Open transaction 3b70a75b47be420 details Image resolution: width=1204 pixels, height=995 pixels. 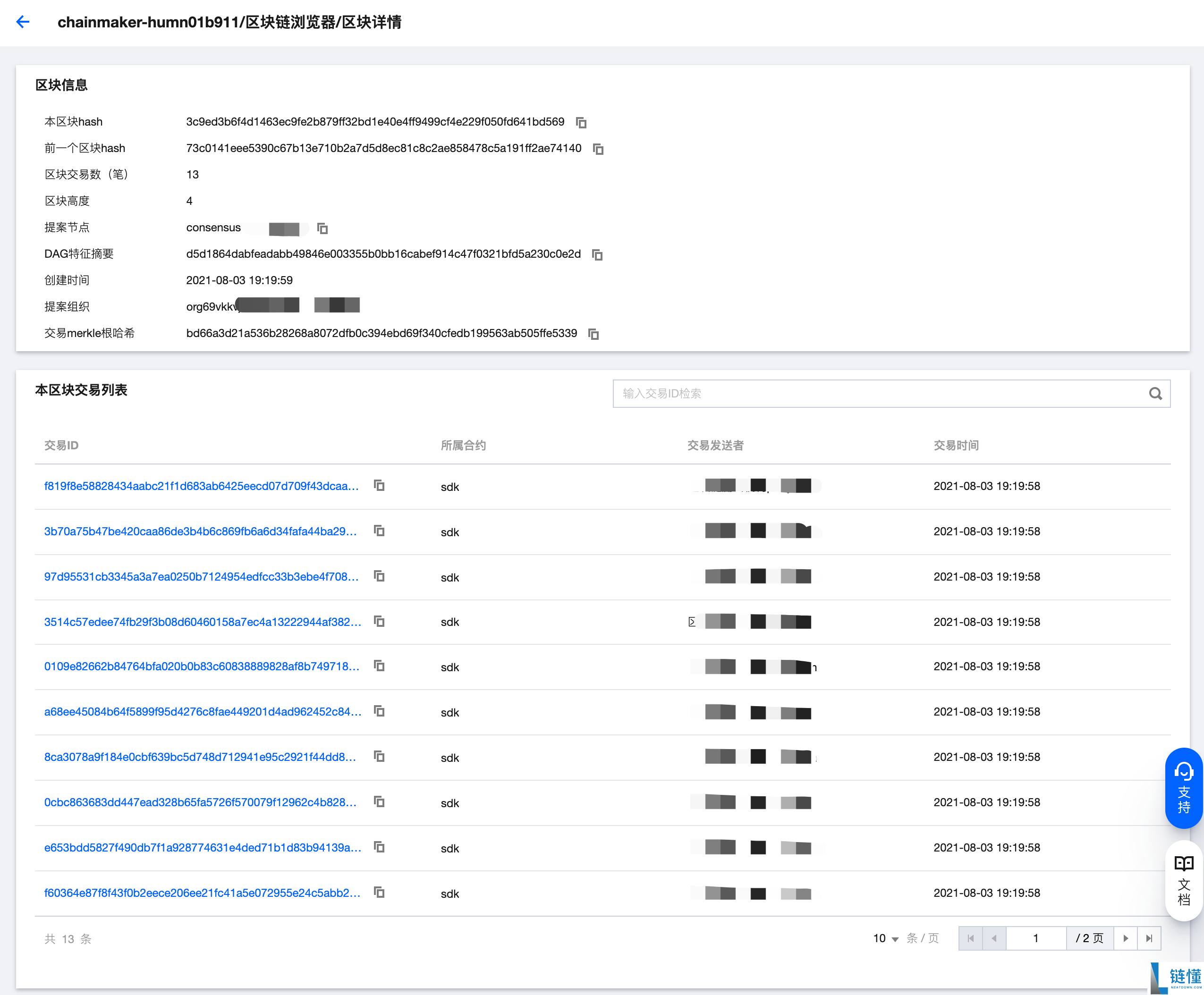[x=200, y=531]
